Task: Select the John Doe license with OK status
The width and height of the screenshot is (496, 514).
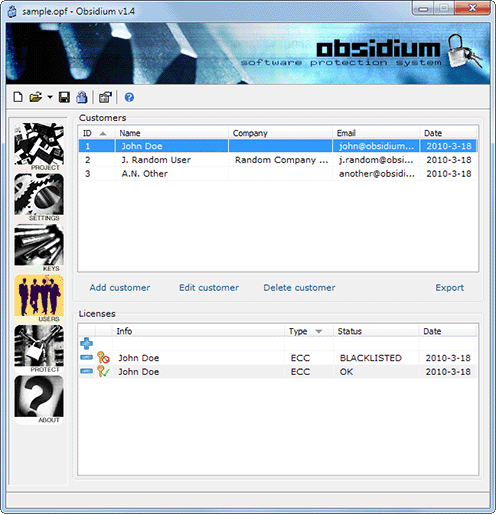Action: click(278, 372)
